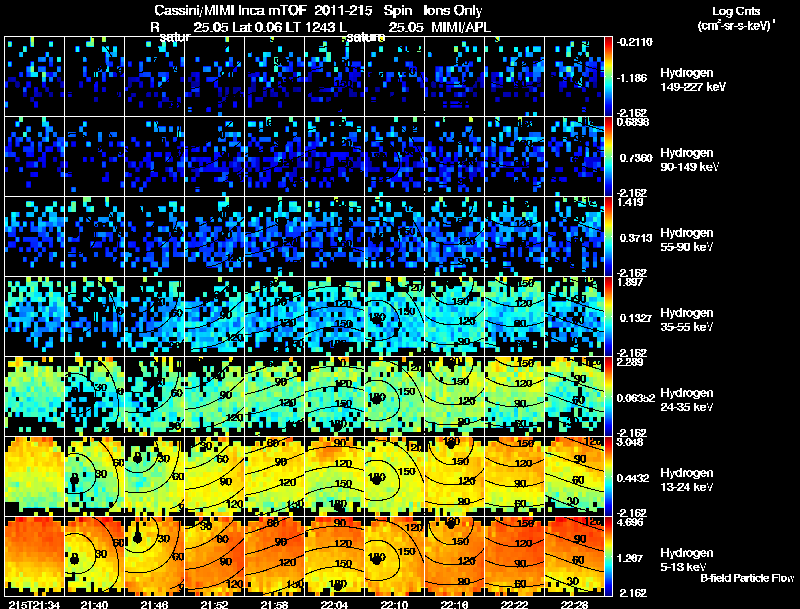Select the Hydrogen 90-149 keV panel at 21:46
This screenshot has height=609, width=800.
click(x=155, y=157)
